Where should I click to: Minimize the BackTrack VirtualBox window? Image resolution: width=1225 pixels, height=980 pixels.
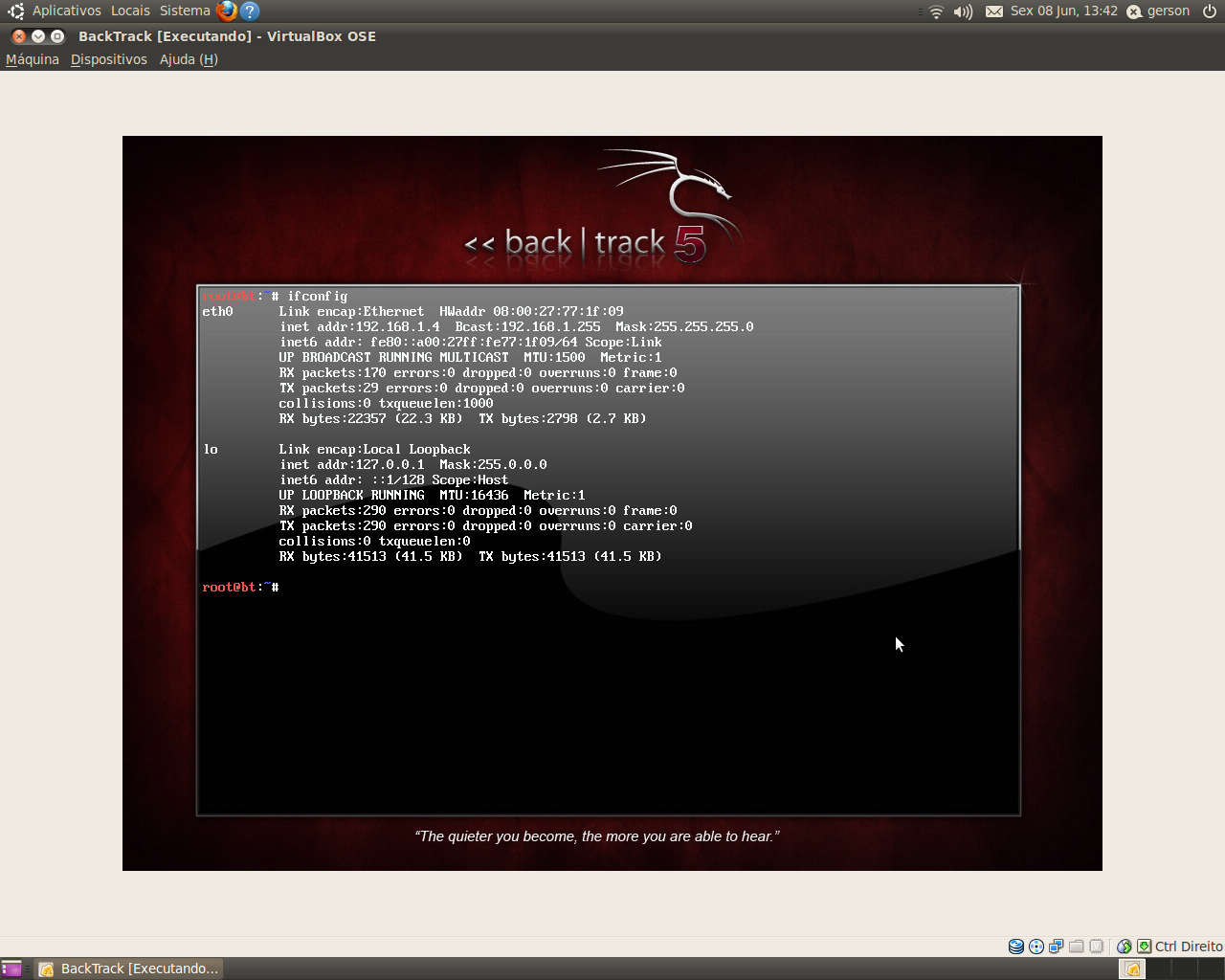tap(38, 36)
